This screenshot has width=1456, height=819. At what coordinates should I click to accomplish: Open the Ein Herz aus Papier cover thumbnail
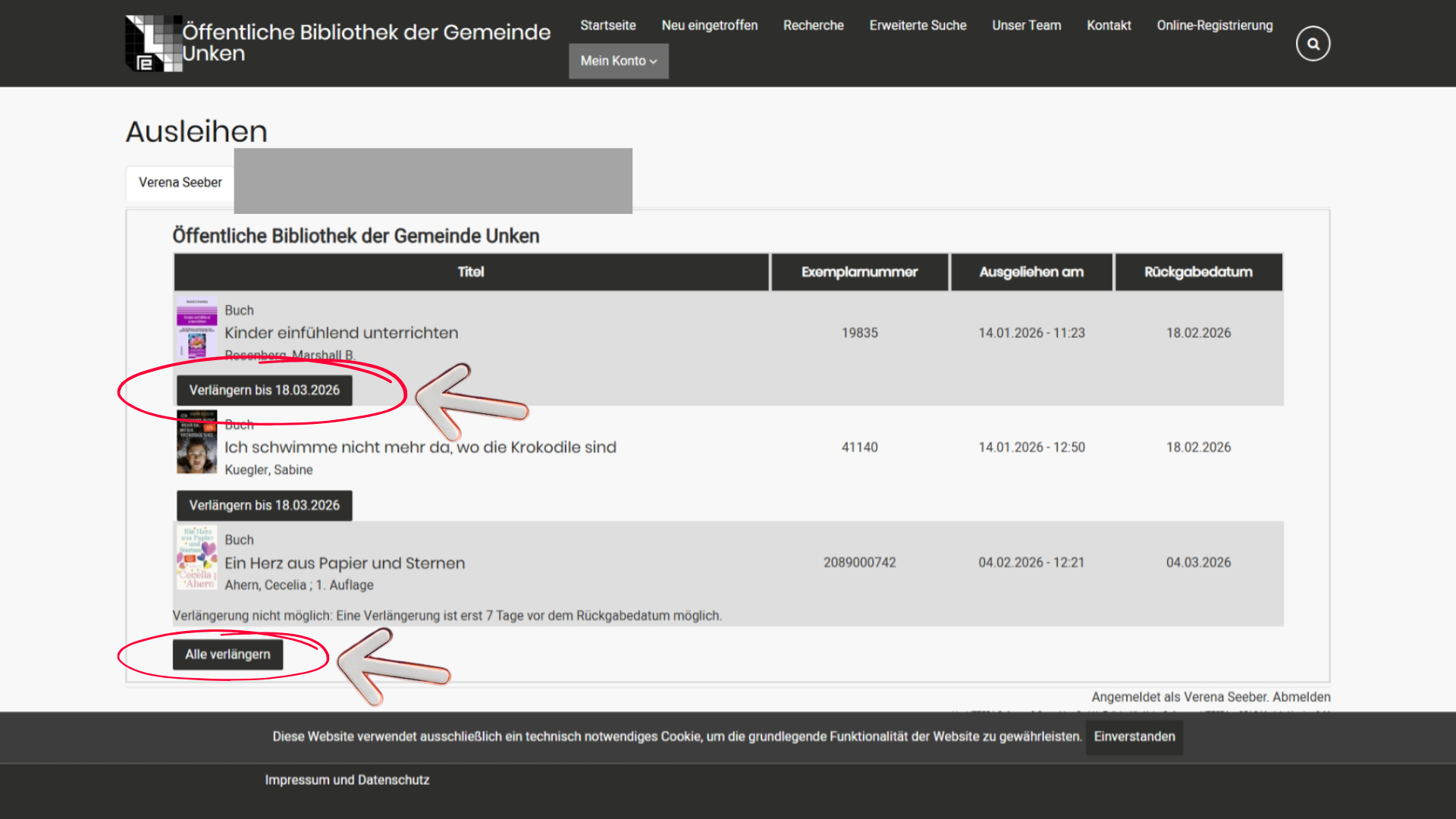tap(196, 558)
